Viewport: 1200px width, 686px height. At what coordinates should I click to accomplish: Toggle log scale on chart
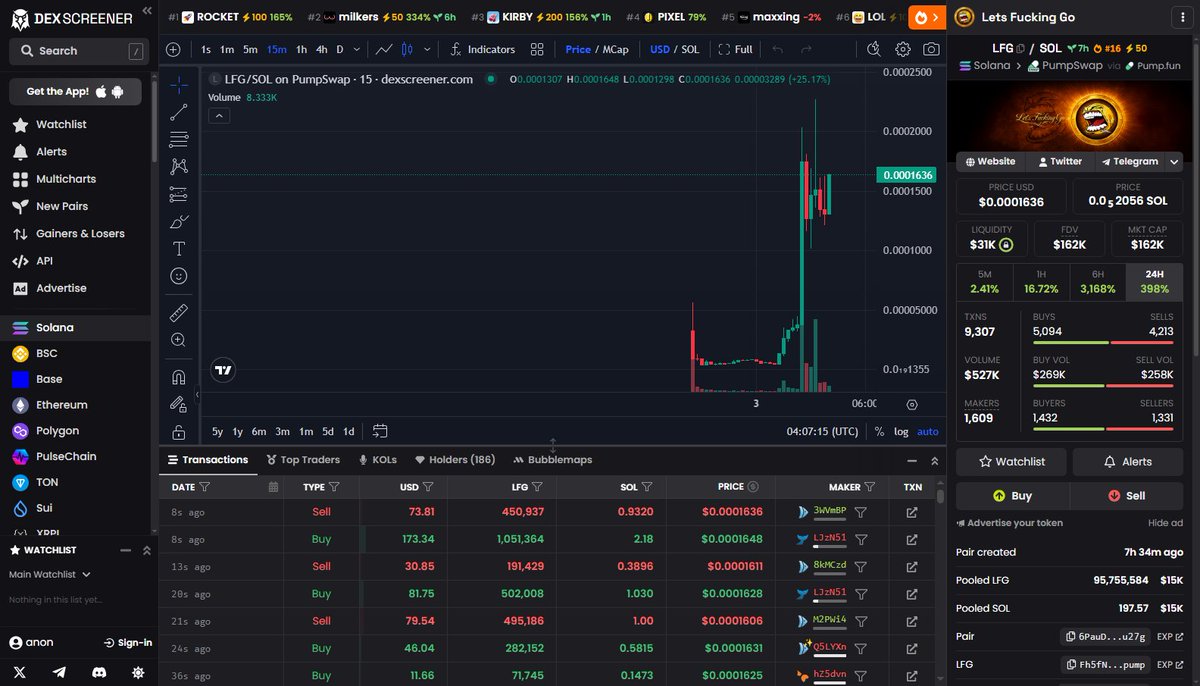[x=901, y=432]
